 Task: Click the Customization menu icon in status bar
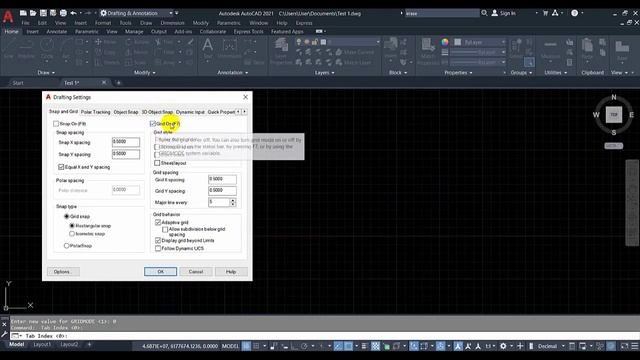[635, 346]
